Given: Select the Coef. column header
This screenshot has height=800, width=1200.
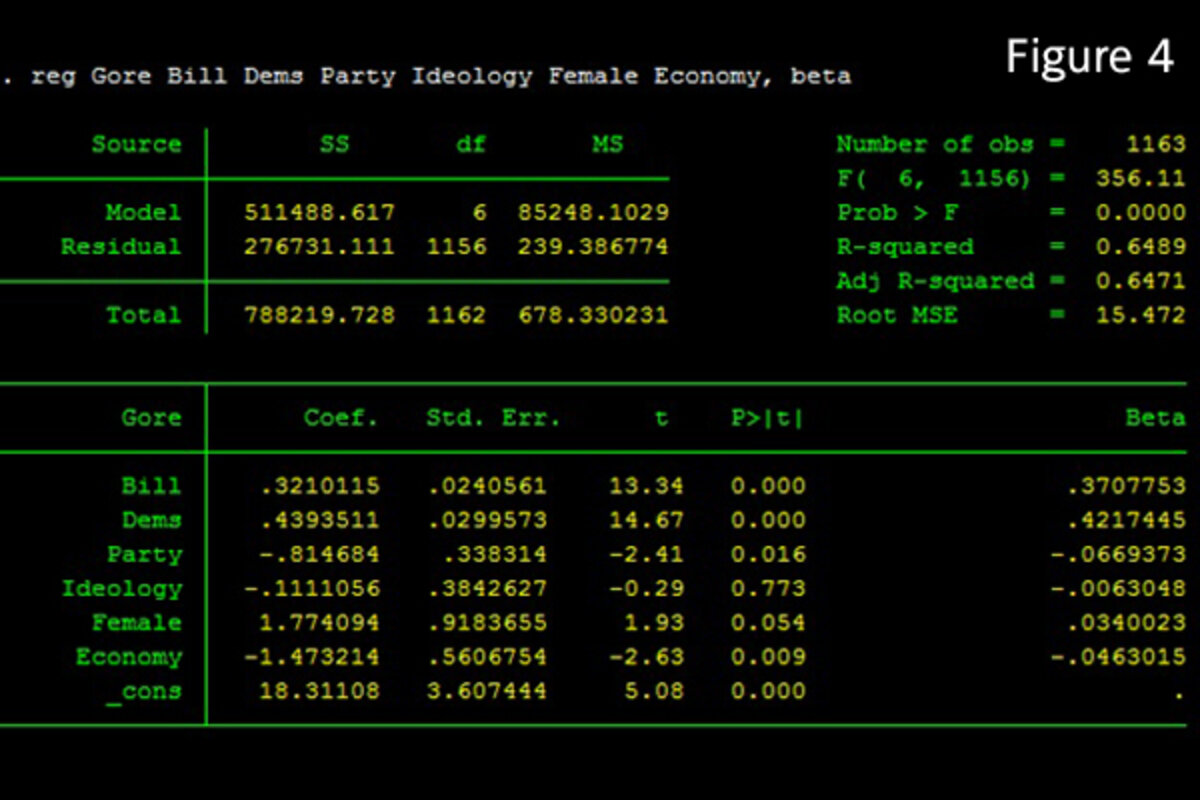Looking at the screenshot, I should [x=341, y=418].
